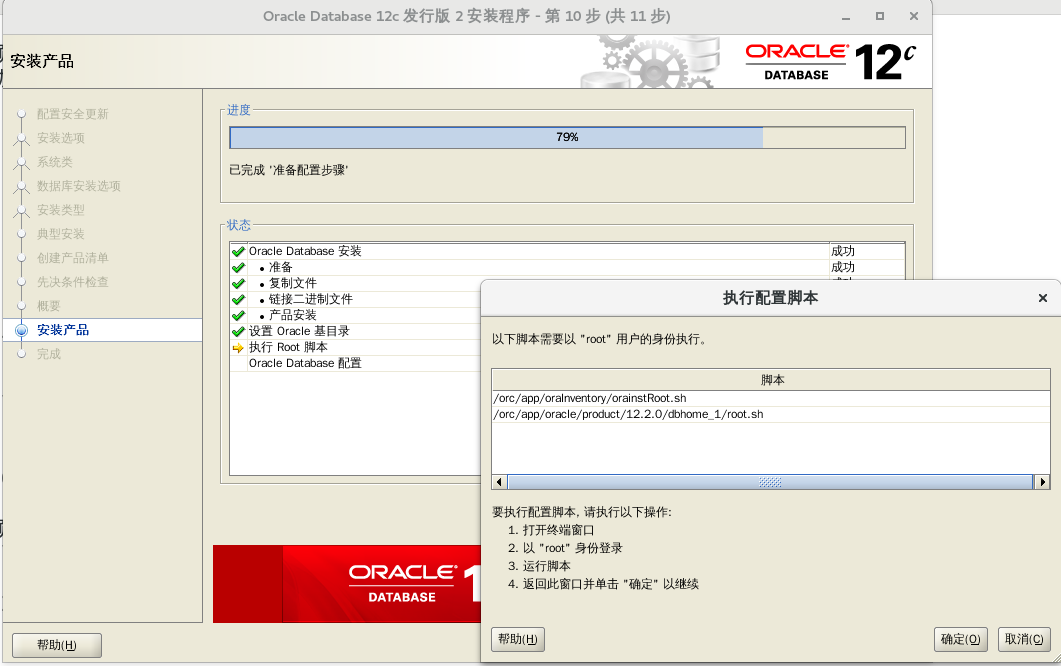Select the 数据库安装选项 step in sidebar

click(78, 186)
